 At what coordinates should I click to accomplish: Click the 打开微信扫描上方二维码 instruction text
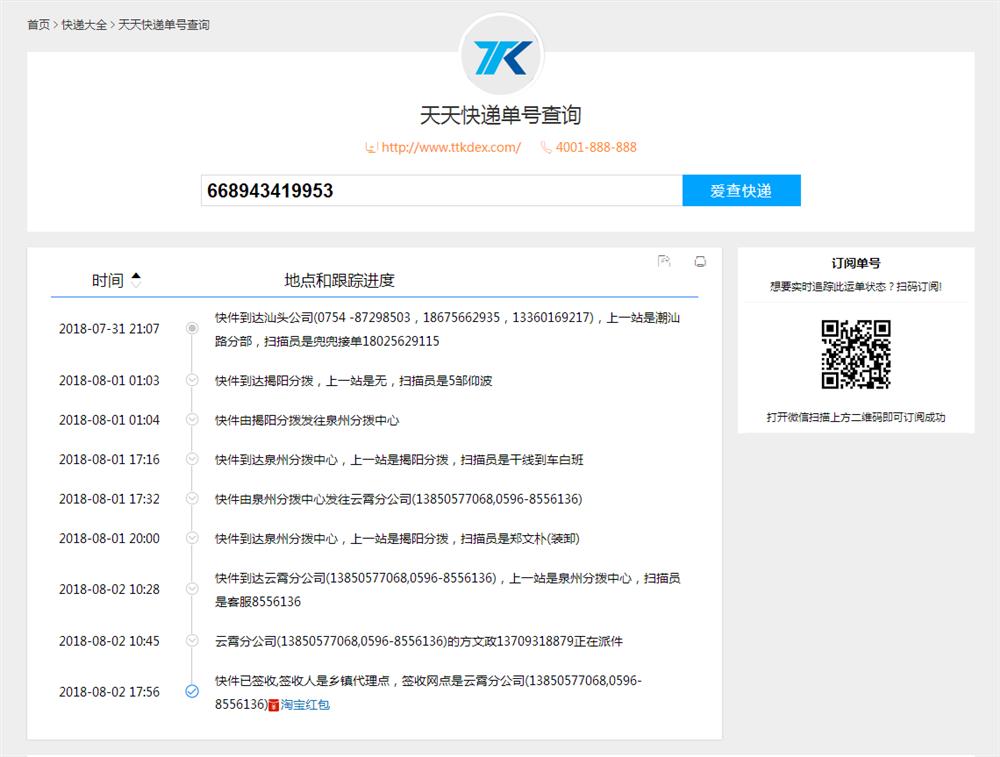click(x=856, y=417)
